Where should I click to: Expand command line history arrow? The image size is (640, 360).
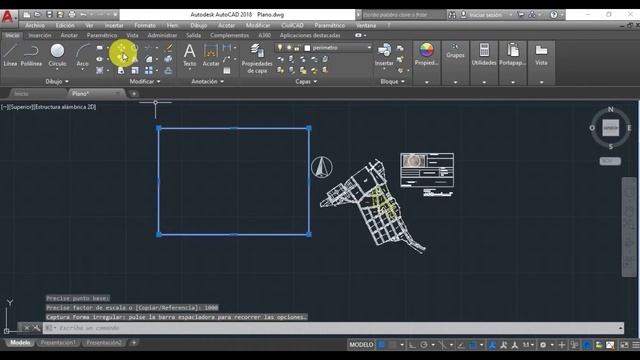(x=620, y=328)
